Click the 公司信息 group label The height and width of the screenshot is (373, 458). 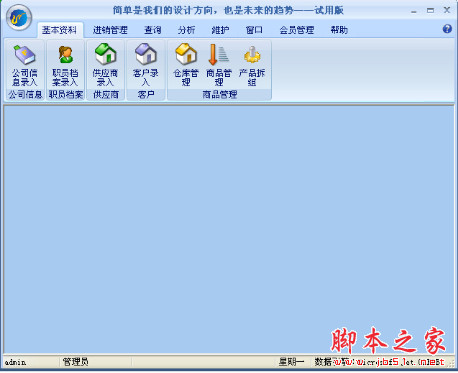[x=25, y=95]
